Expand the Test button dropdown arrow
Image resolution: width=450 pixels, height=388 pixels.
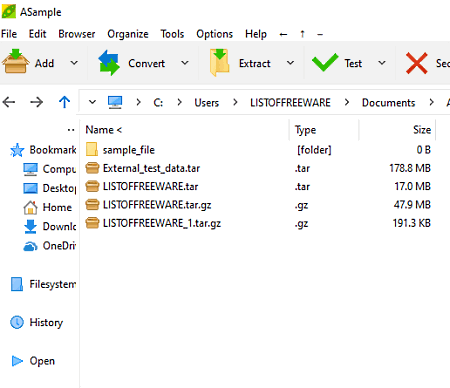click(382, 63)
